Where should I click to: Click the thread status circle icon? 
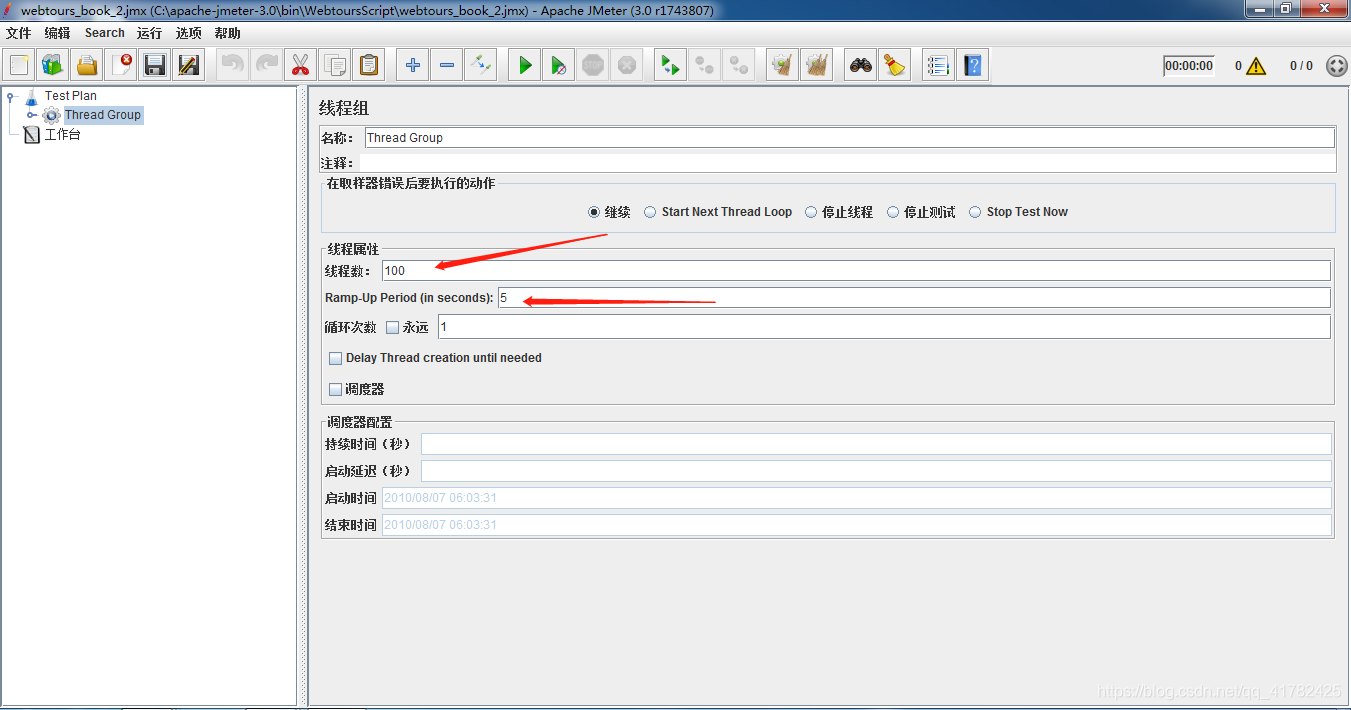pos(1337,66)
